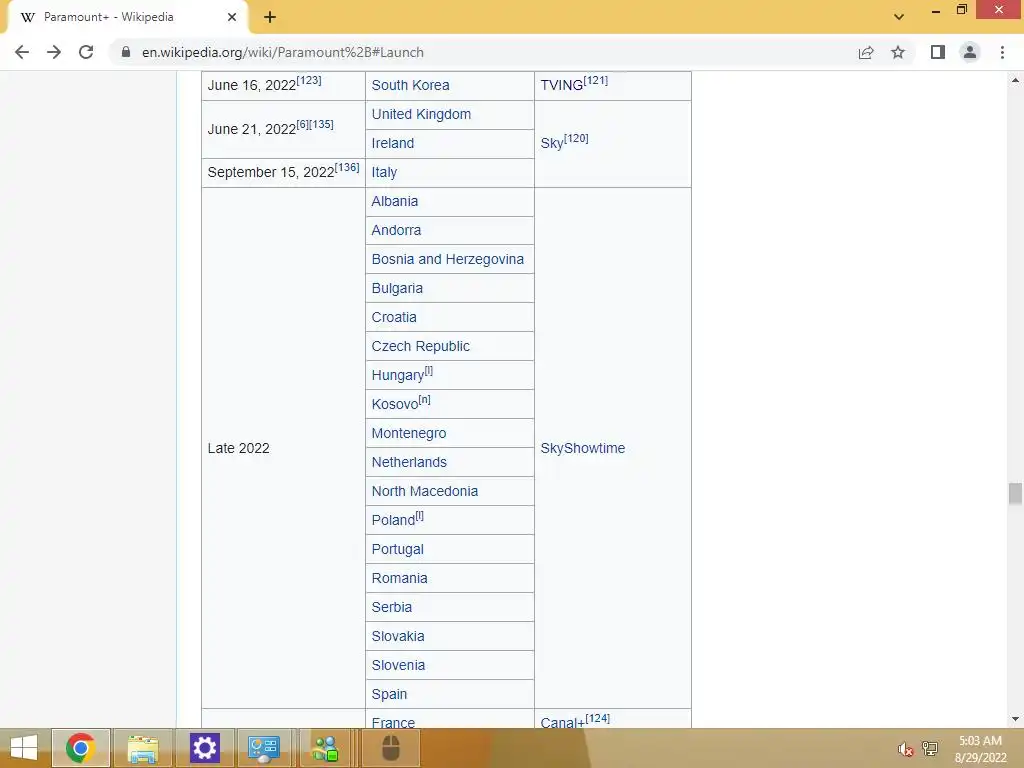Image resolution: width=1024 pixels, height=768 pixels.
Task: Open the taskbar clock and date
Action: coord(980,749)
